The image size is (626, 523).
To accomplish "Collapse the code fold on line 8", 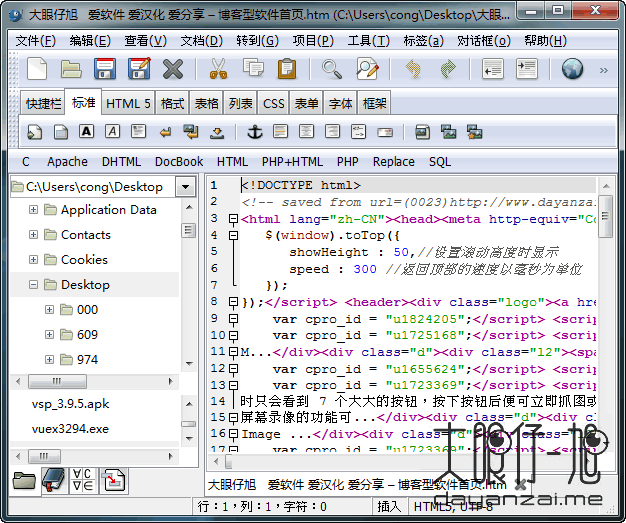I will click(233, 302).
